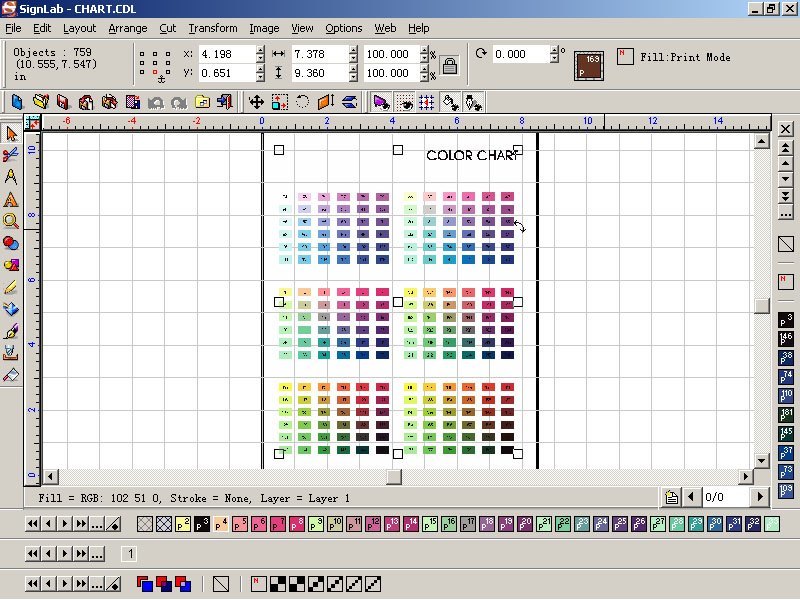
Task: Select the scissors Cut tool in toolbox
Action: (11, 155)
